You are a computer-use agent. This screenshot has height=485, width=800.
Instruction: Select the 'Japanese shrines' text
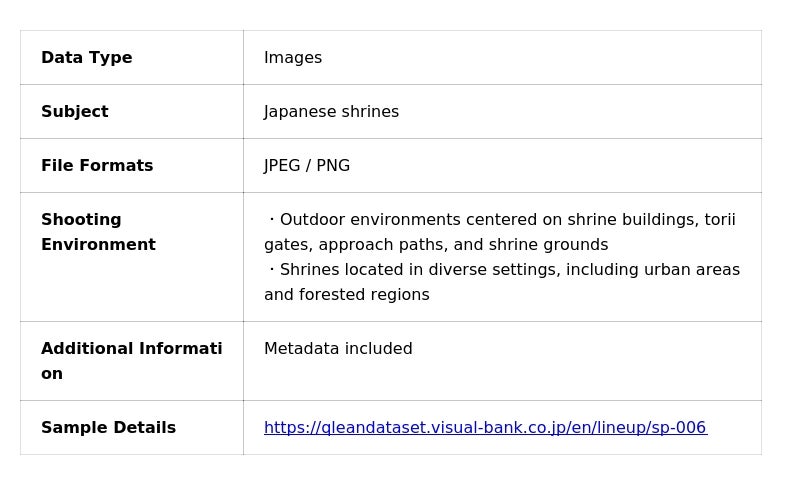(331, 112)
